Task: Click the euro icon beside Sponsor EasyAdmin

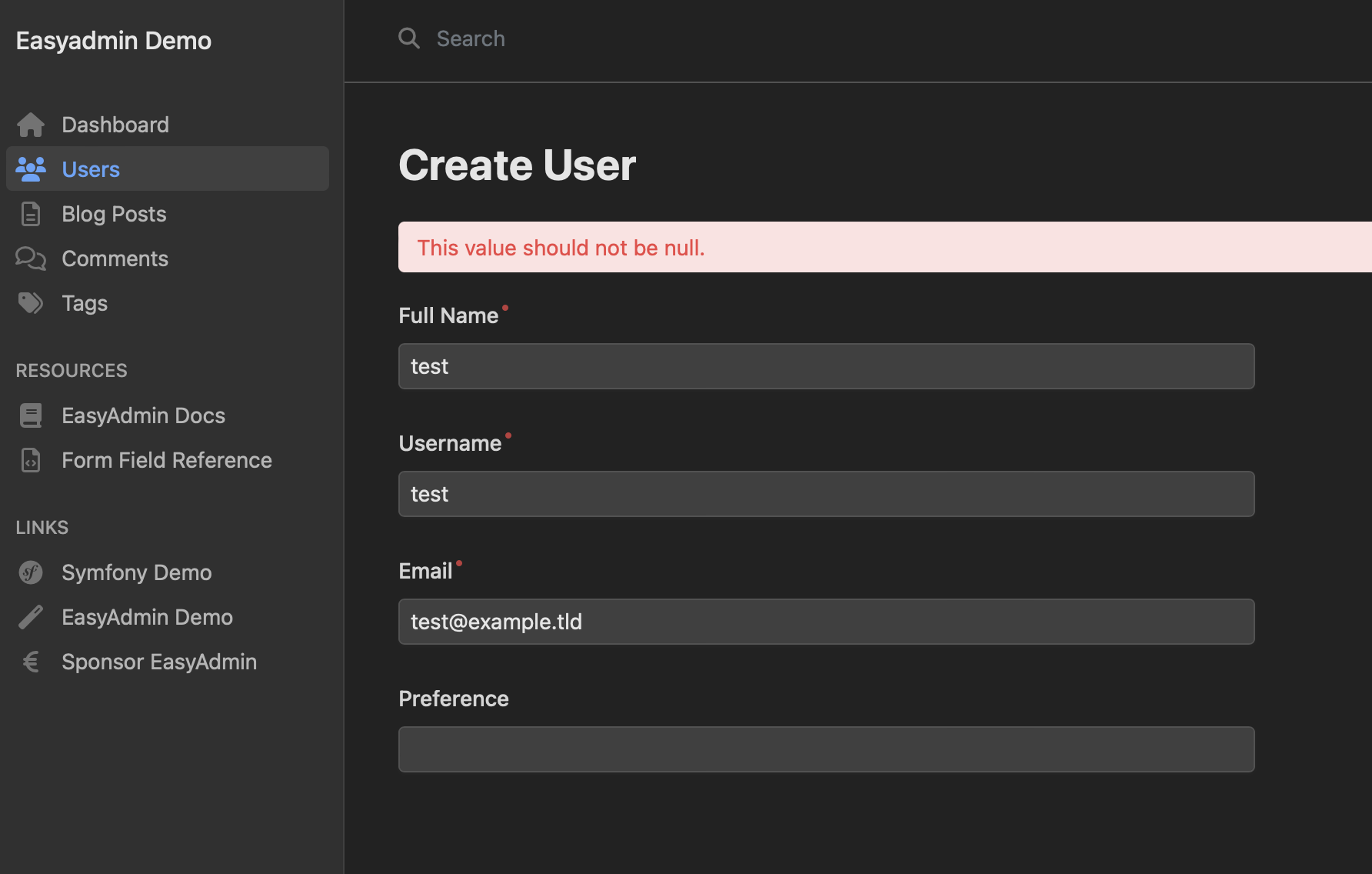Action: [x=31, y=661]
